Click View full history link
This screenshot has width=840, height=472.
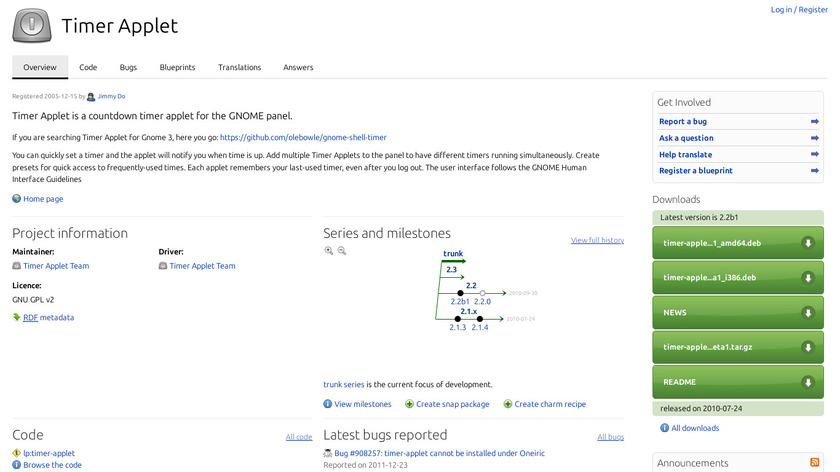[x=597, y=241]
